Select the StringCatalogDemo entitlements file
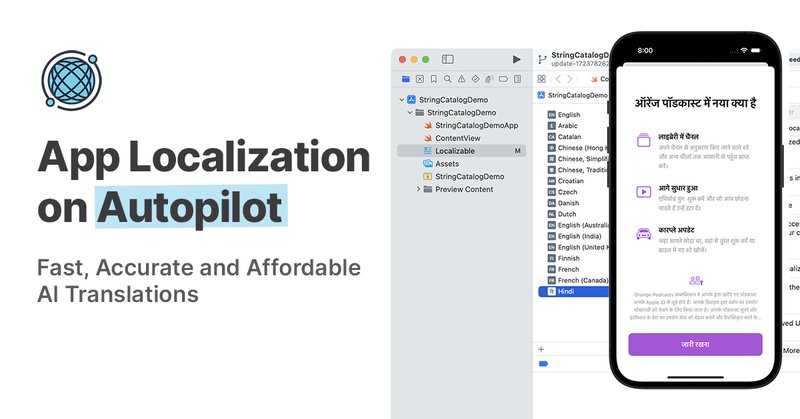800x419 pixels. 464,176
